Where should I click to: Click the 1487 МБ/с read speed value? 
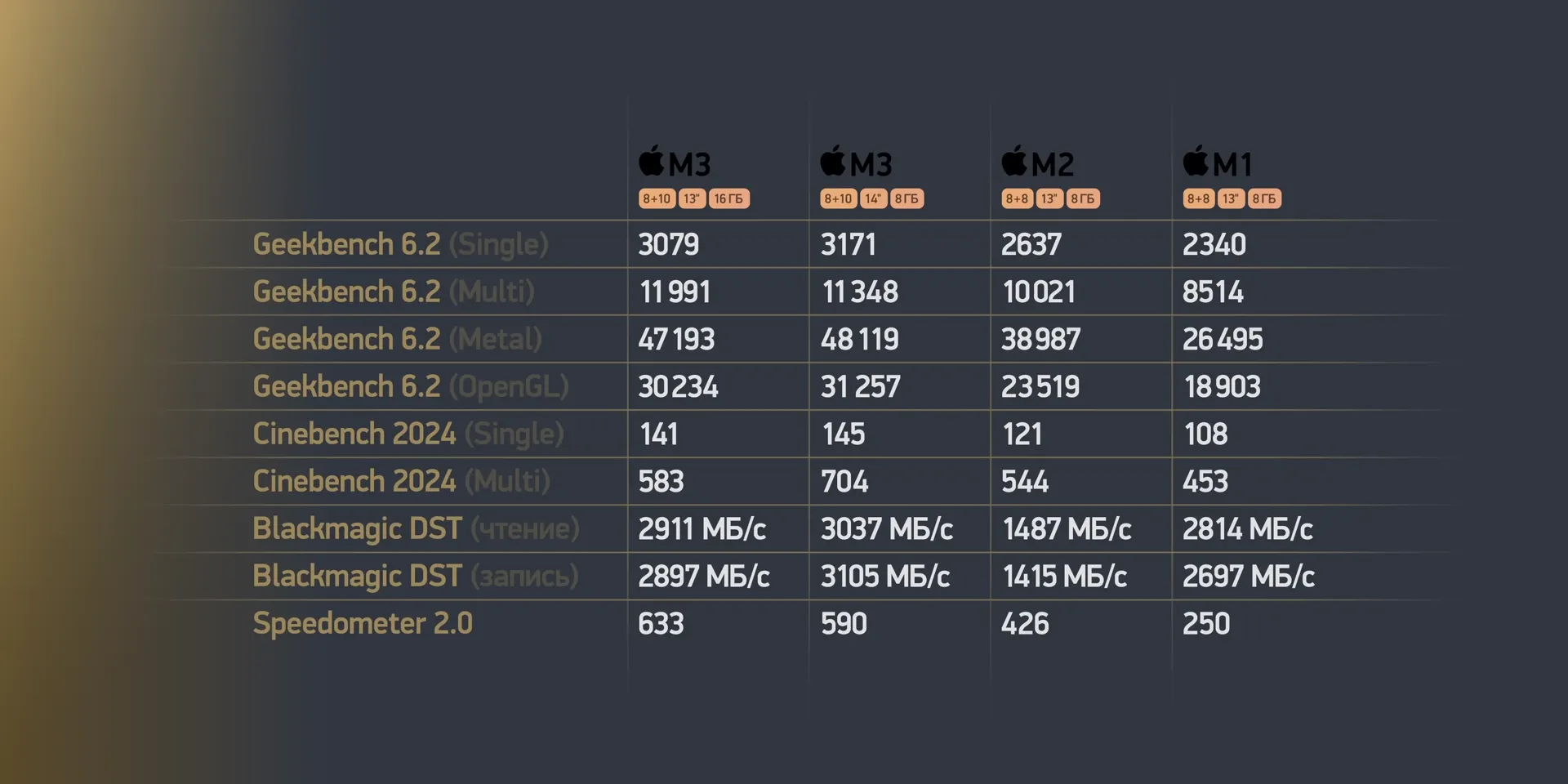coord(1067,528)
